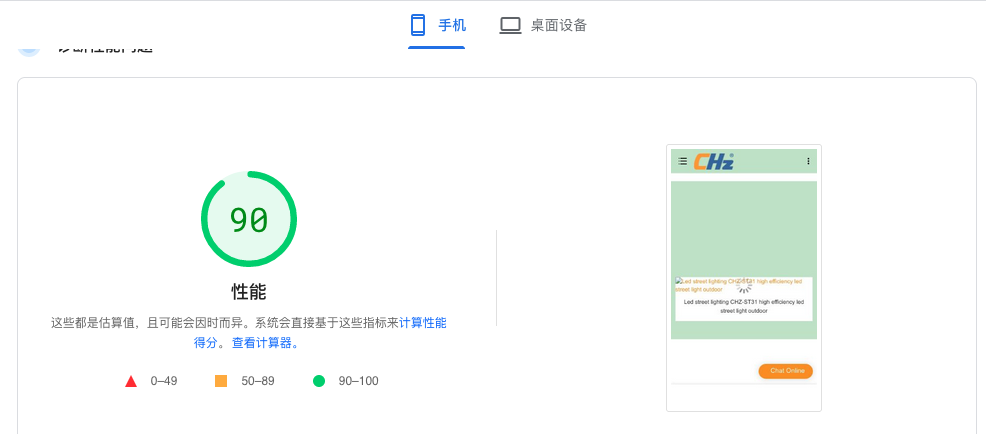The height and width of the screenshot is (434, 986).
Task: Click the performance score gauge showing 90
Action: click(x=249, y=219)
